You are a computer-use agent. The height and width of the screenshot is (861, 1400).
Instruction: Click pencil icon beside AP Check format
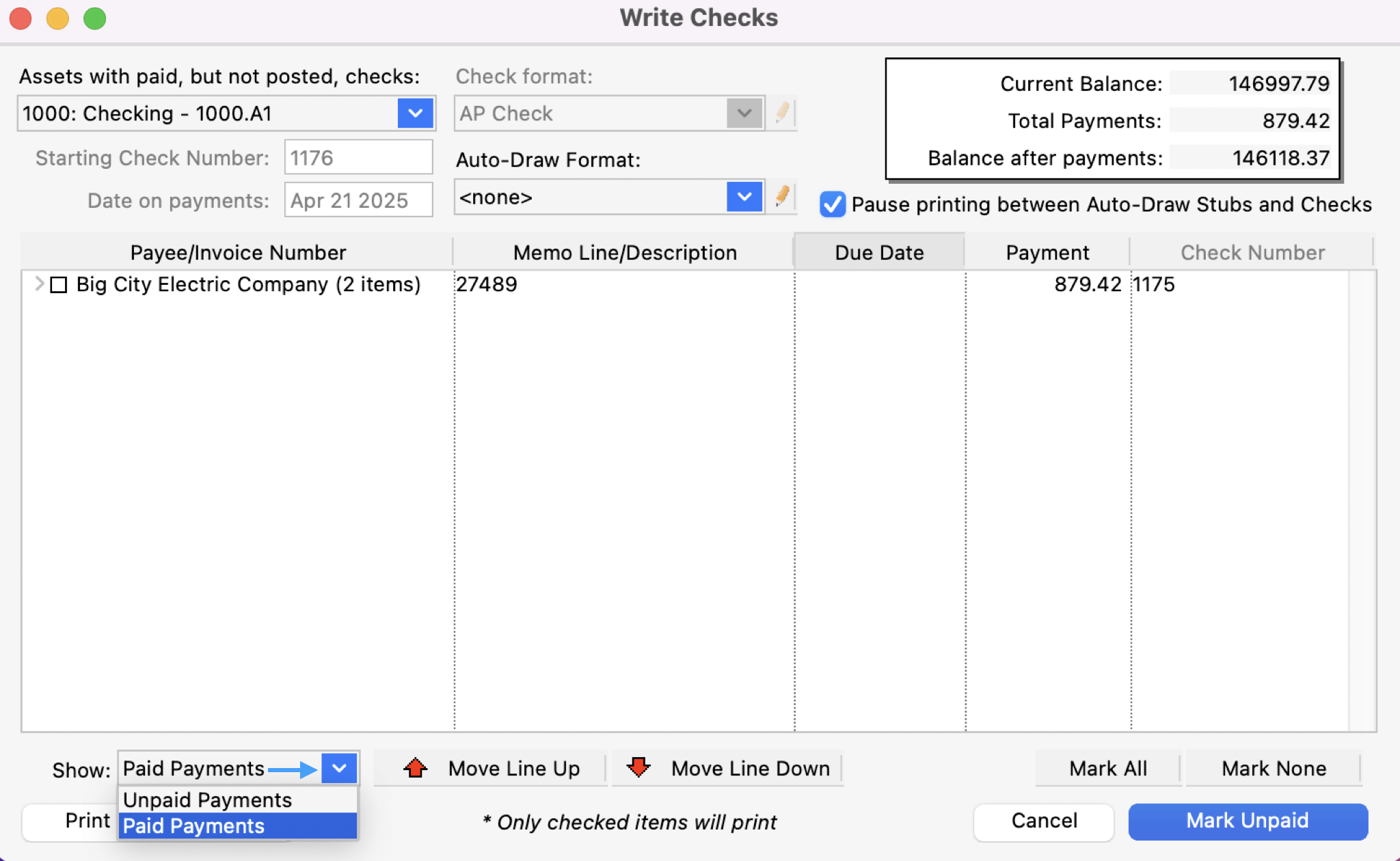pyautogui.click(x=783, y=113)
